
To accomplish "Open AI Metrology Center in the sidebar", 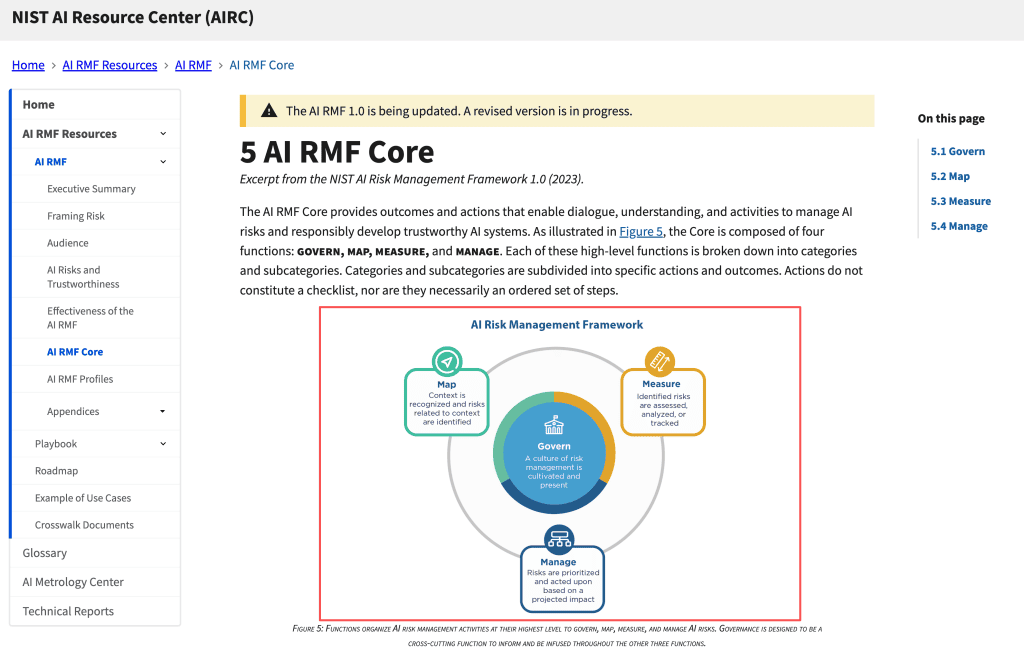I will point(95,582).
